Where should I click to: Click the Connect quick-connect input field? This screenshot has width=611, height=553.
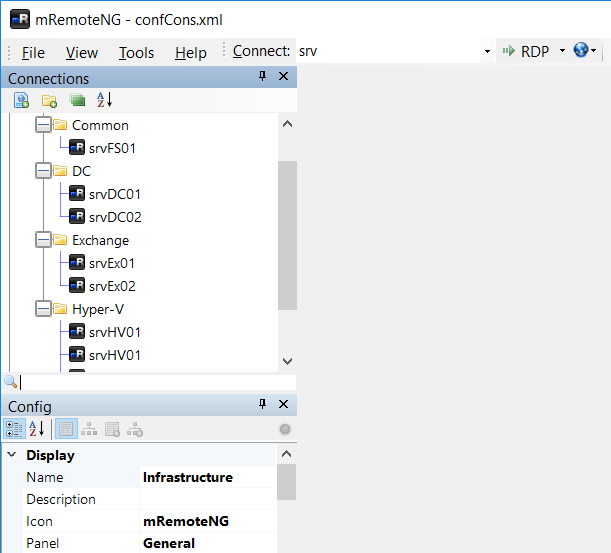click(x=388, y=51)
